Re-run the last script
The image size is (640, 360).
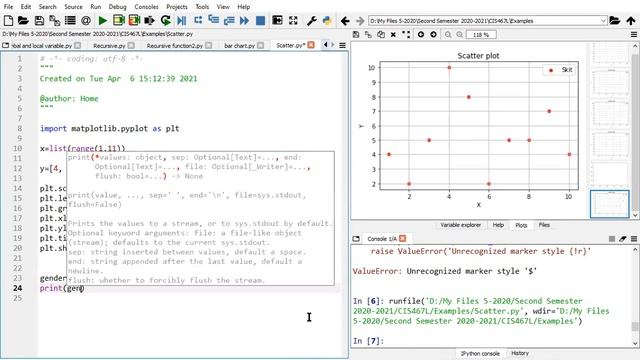pos(165,20)
